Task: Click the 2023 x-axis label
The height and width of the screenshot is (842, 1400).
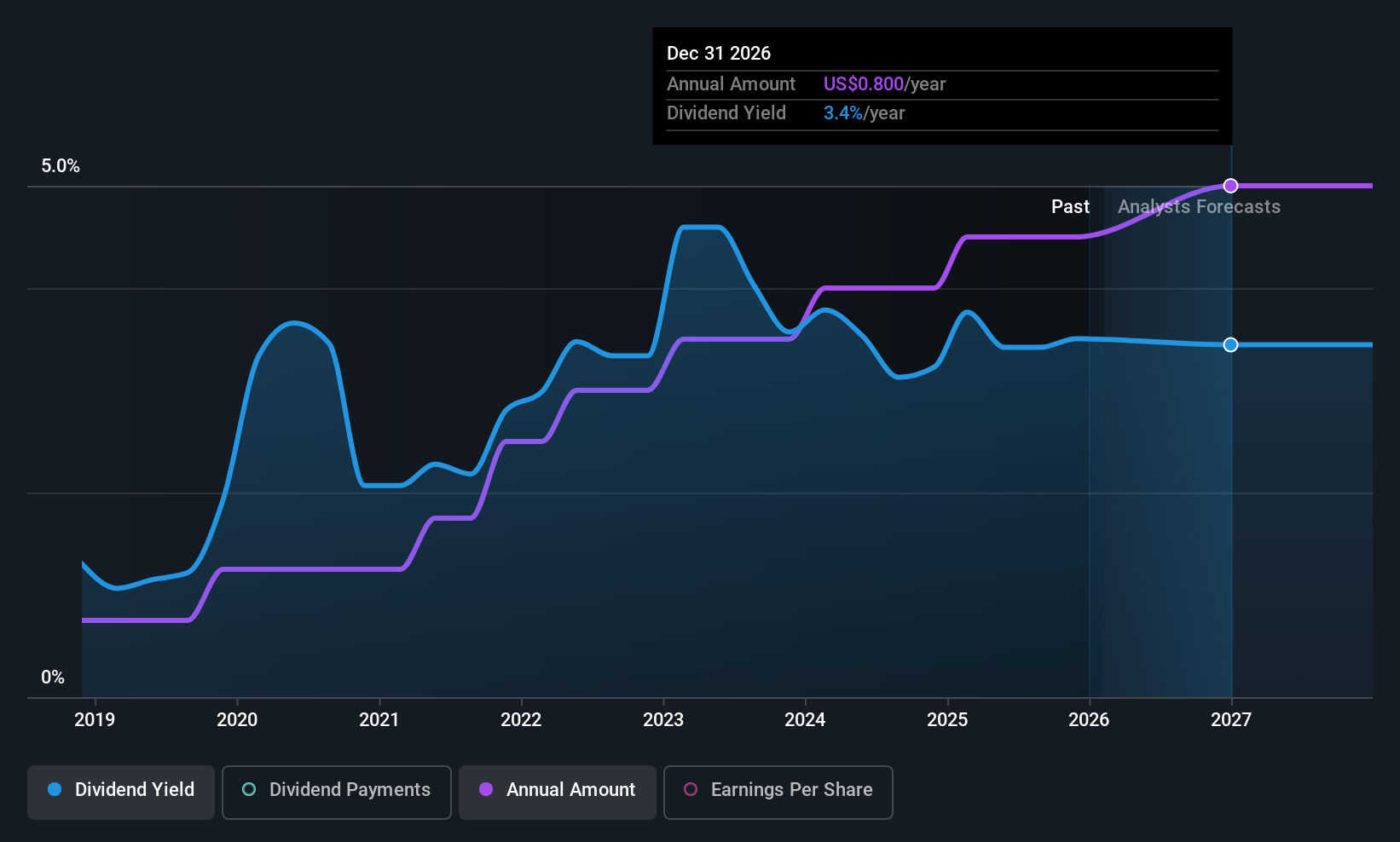Action: pyautogui.click(x=663, y=719)
